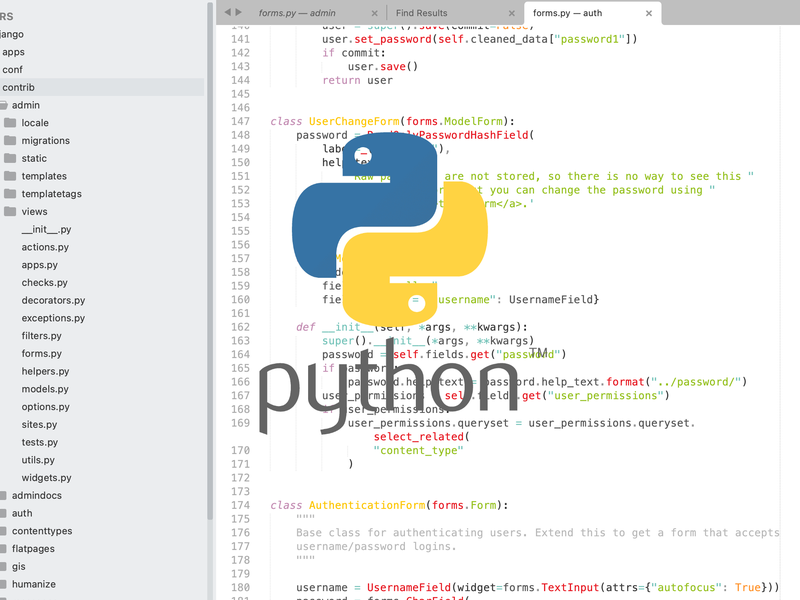Viewport: 800px width, 600px height.
Task: Open helpers.py in the sidebar
Action: point(45,371)
